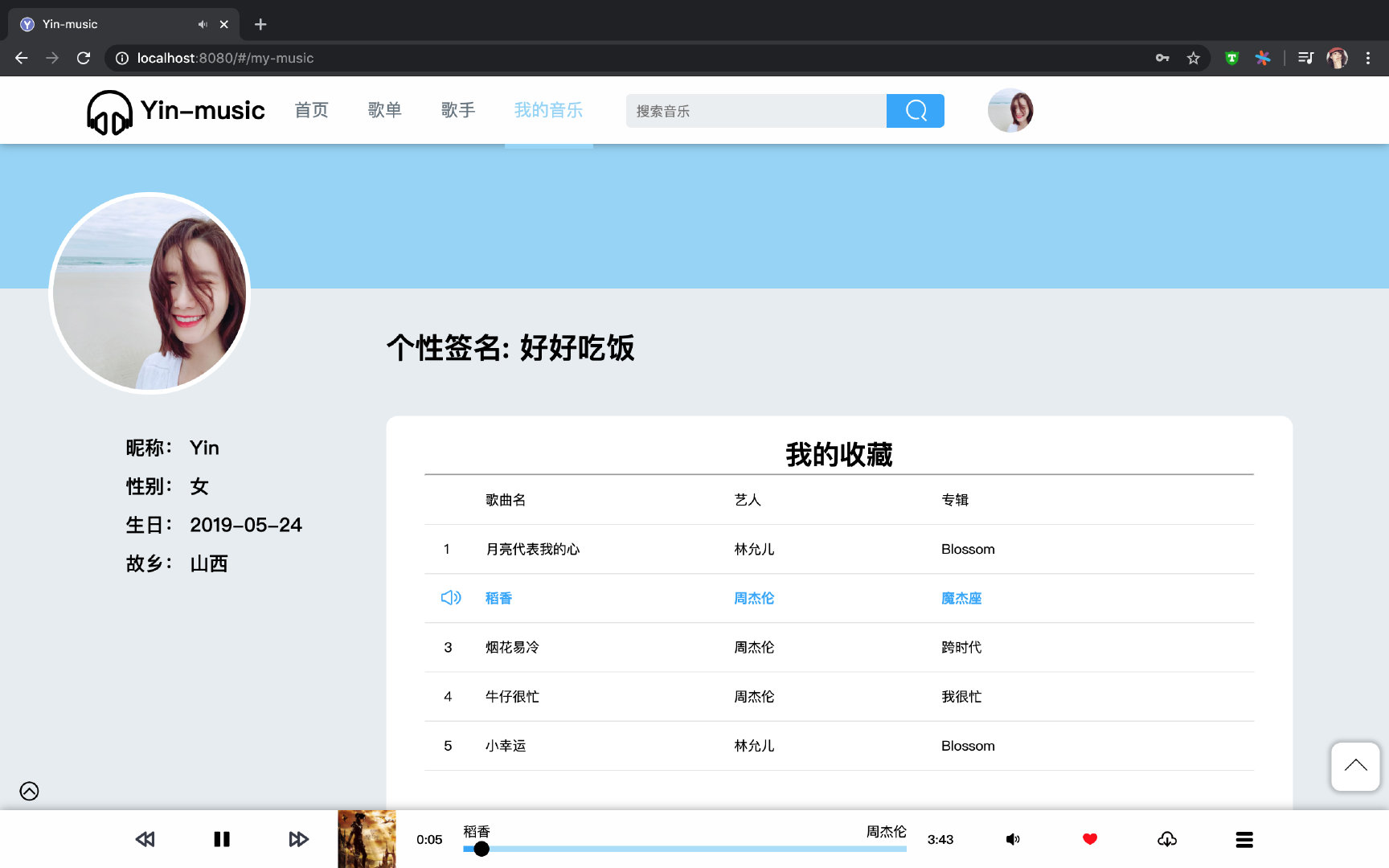Click album 我很忙 in the list
This screenshot has height=868, width=1389.
(x=961, y=696)
